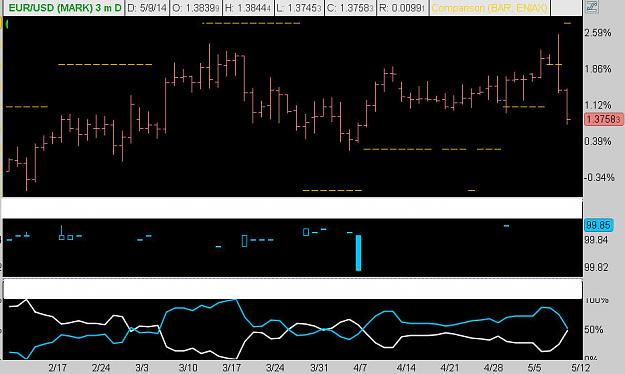Click the 3/10 date on time axis

click(x=188, y=367)
